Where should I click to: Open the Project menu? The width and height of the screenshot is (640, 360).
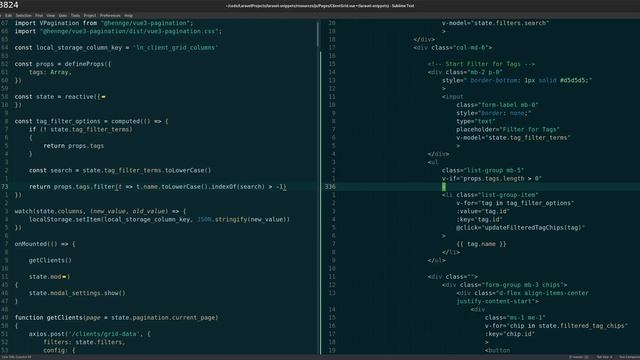tap(90, 16)
